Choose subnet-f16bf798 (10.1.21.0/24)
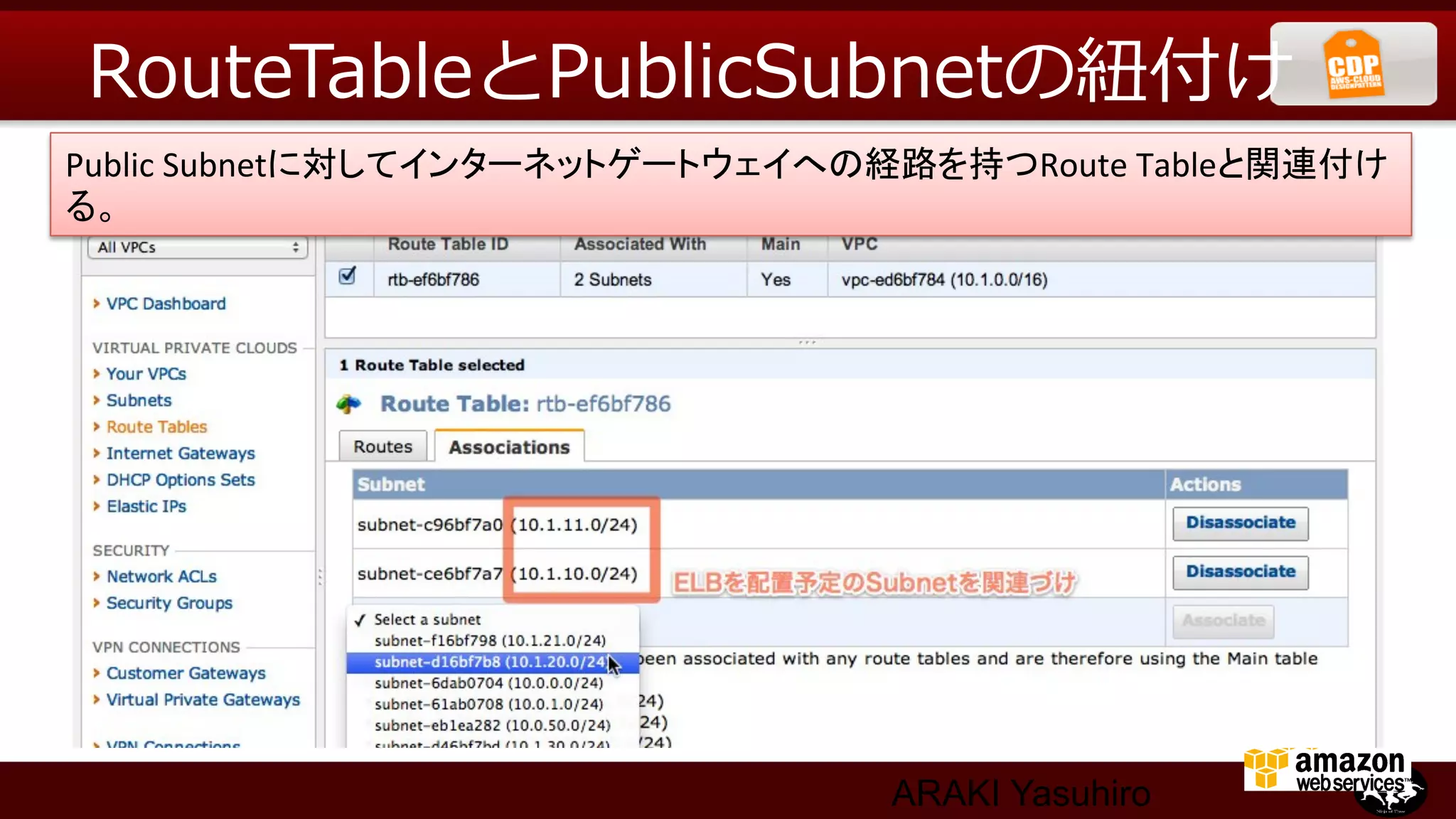The height and width of the screenshot is (819, 1456). coord(493,641)
